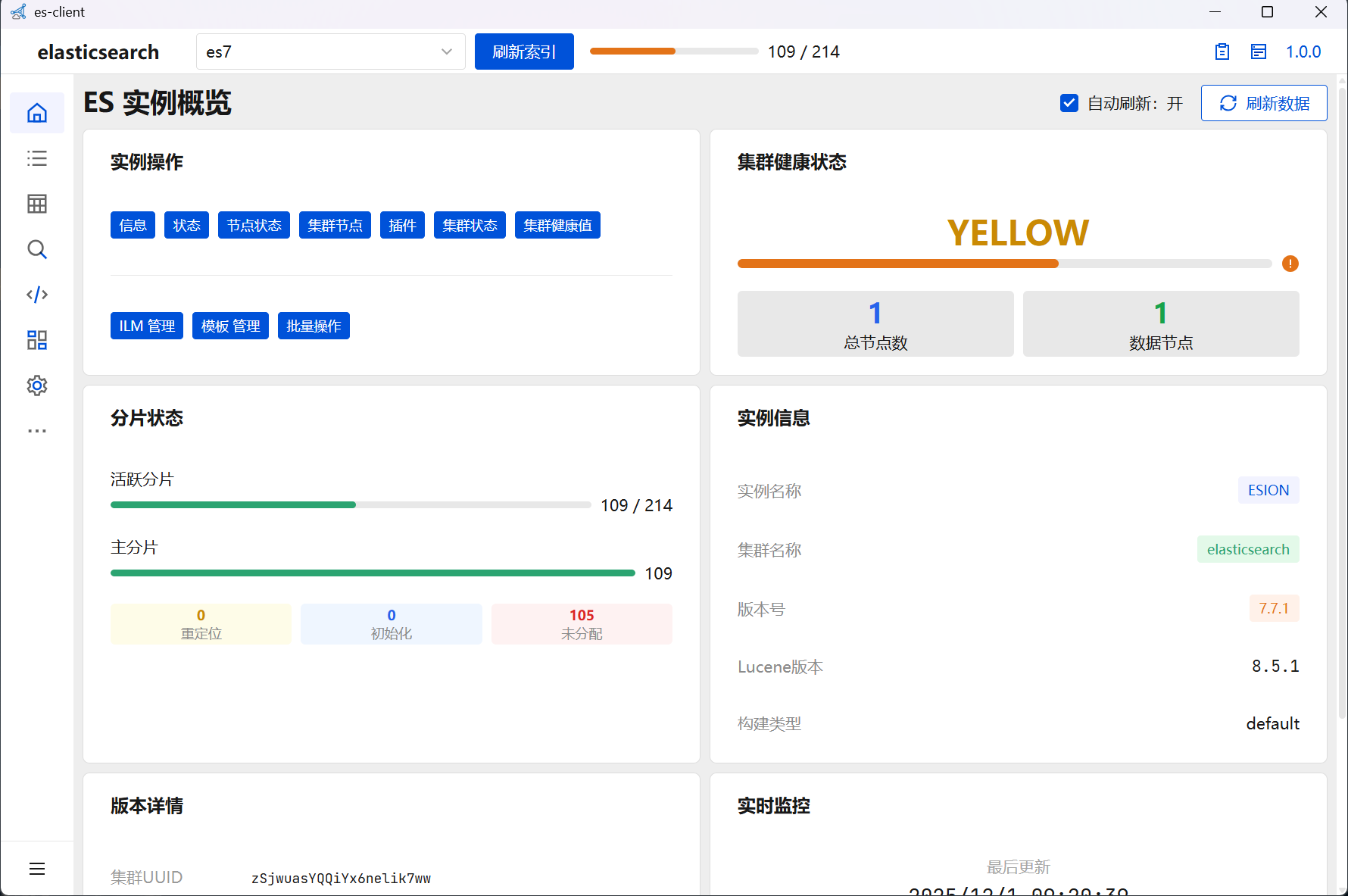
Task: Open the list view sidebar icon
Action: coord(37,158)
